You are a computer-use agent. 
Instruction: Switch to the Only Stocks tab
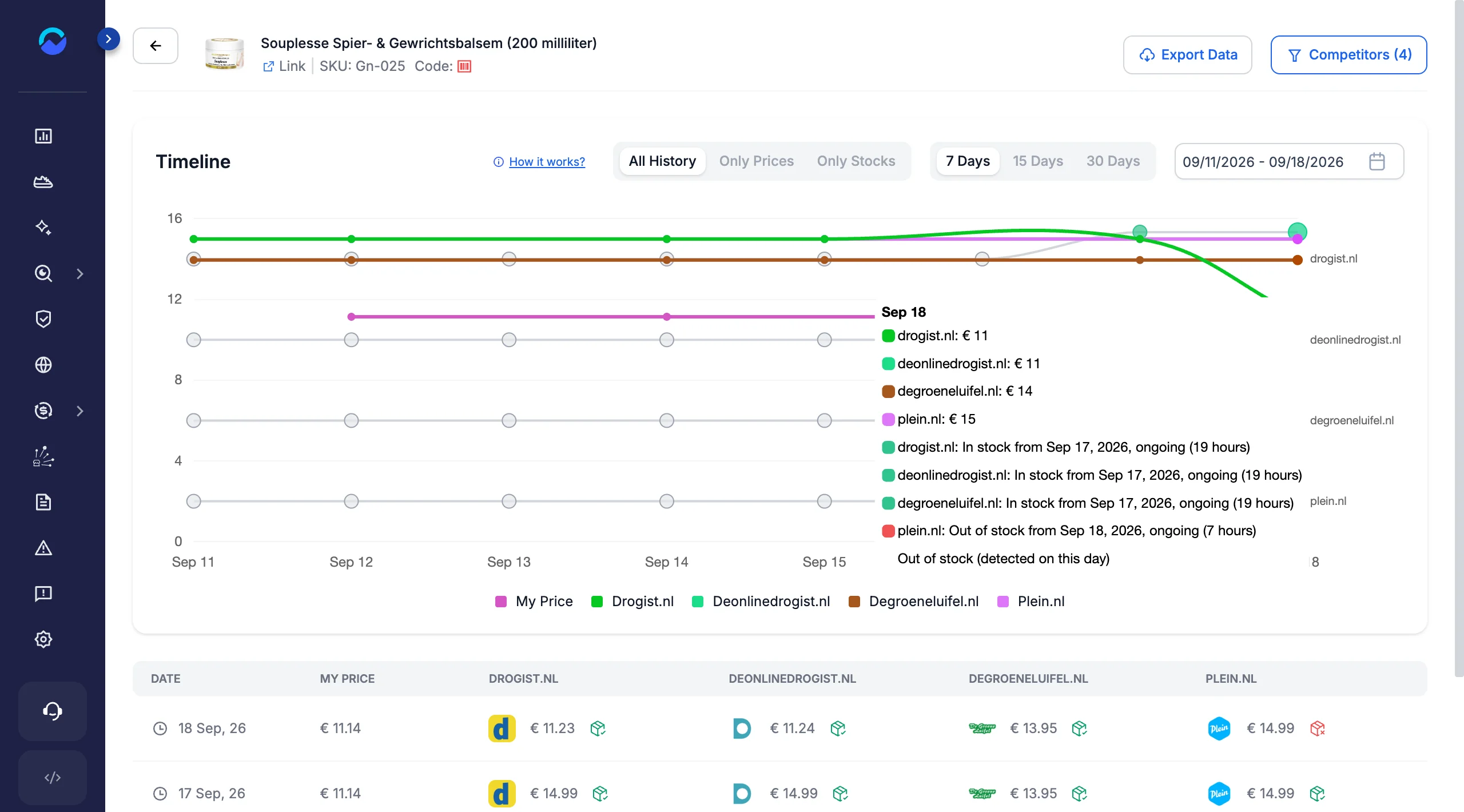[856, 161]
